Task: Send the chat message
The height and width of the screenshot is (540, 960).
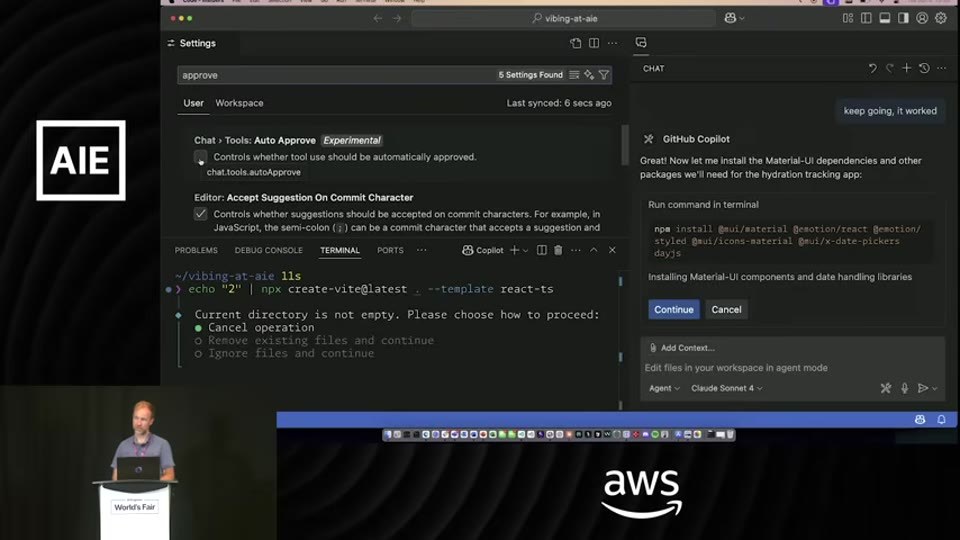Action: pyautogui.click(x=923, y=388)
